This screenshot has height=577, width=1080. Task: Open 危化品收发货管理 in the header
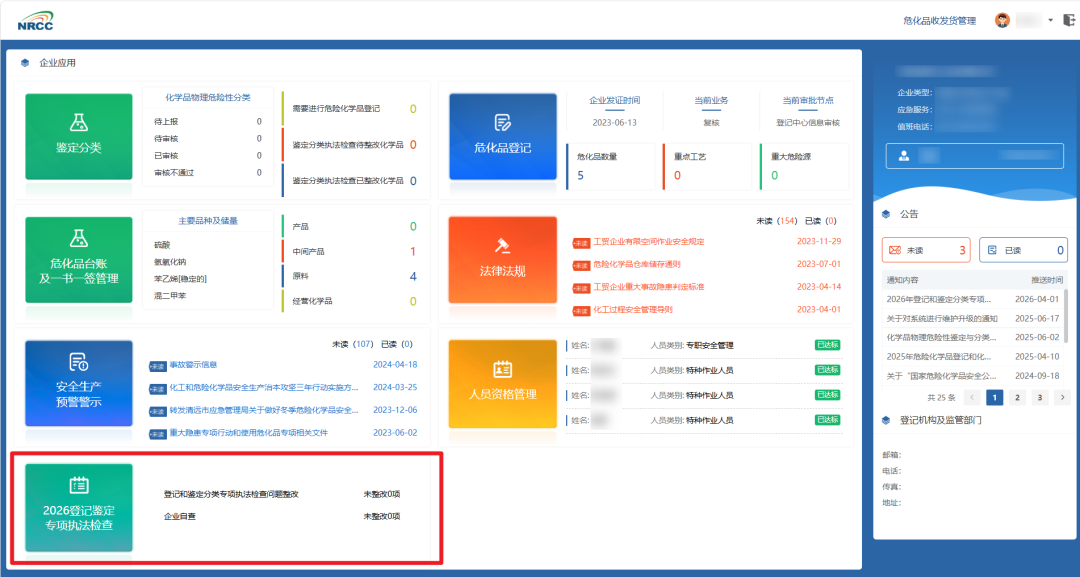point(939,21)
